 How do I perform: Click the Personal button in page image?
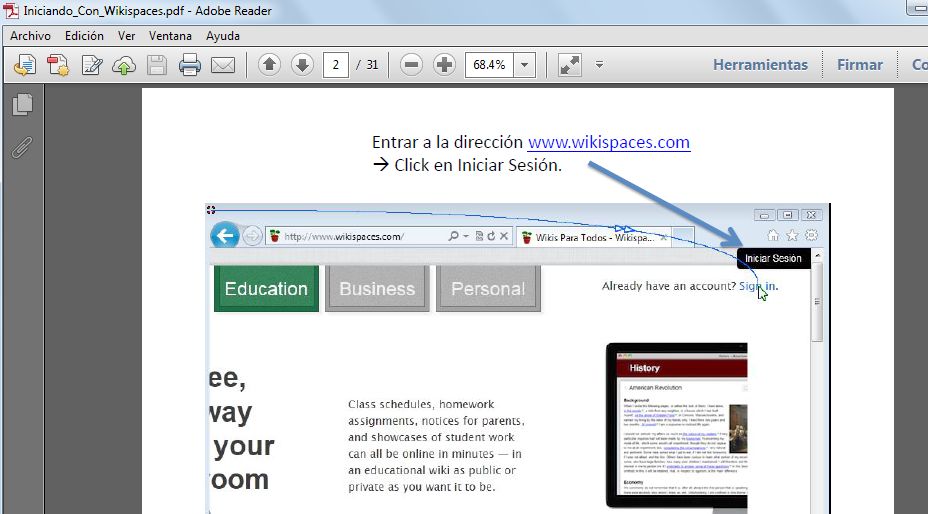[x=488, y=288]
